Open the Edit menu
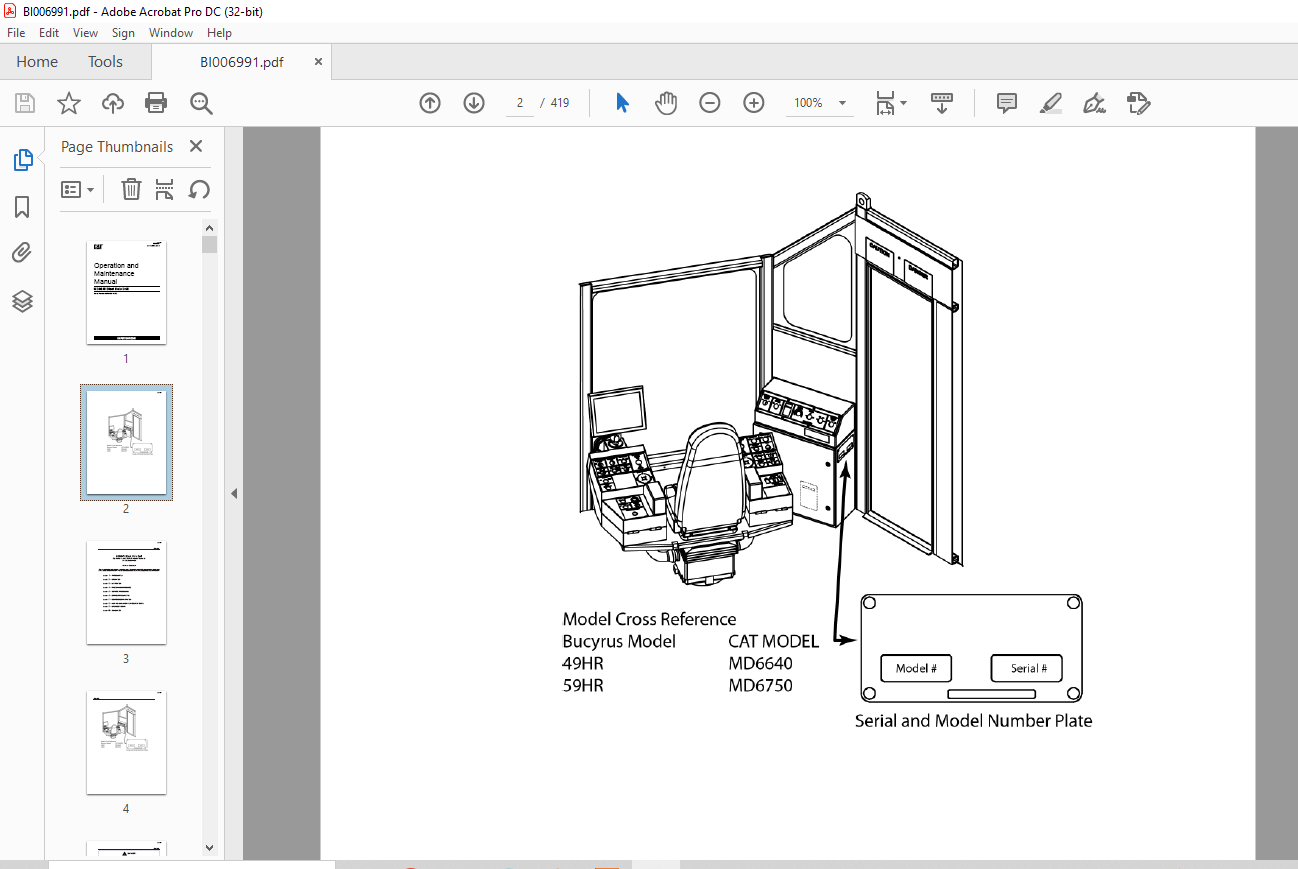Image resolution: width=1298 pixels, height=869 pixels. coord(49,33)
